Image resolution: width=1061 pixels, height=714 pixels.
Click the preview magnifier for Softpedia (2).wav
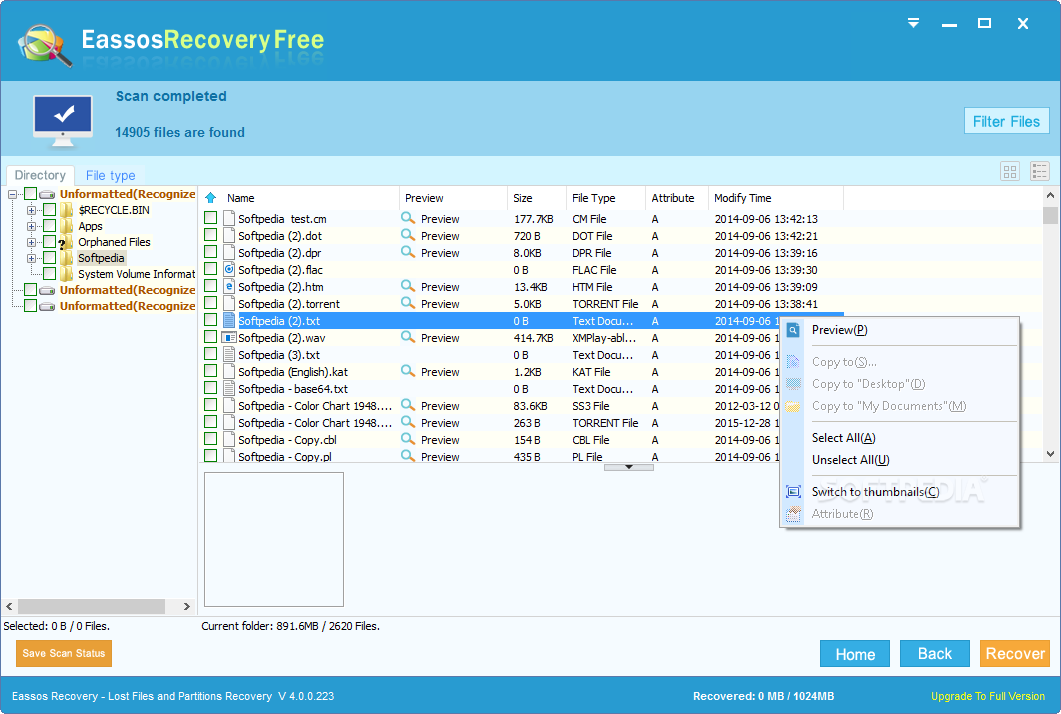pos(407,336)
